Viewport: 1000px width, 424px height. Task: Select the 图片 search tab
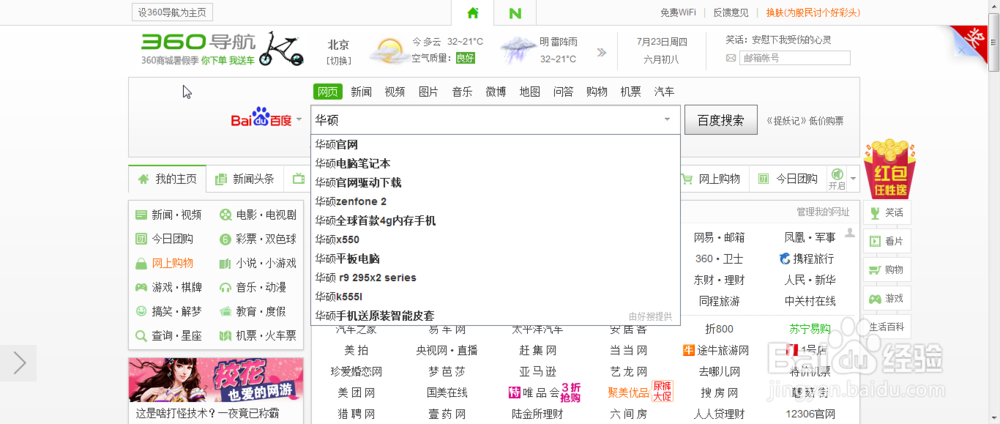click(429, 92)
